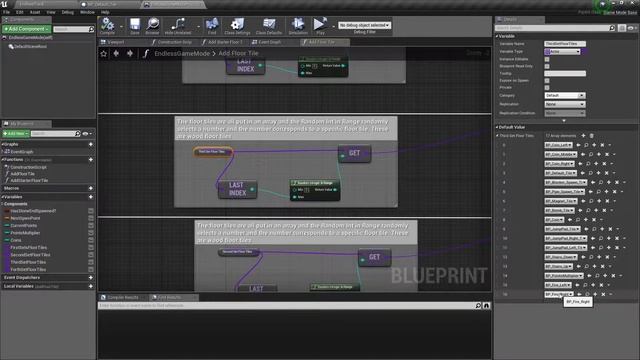Image resolution: width=640 pixels, height=360 pixels.
Task: Open the File menu
Action: 7,12
